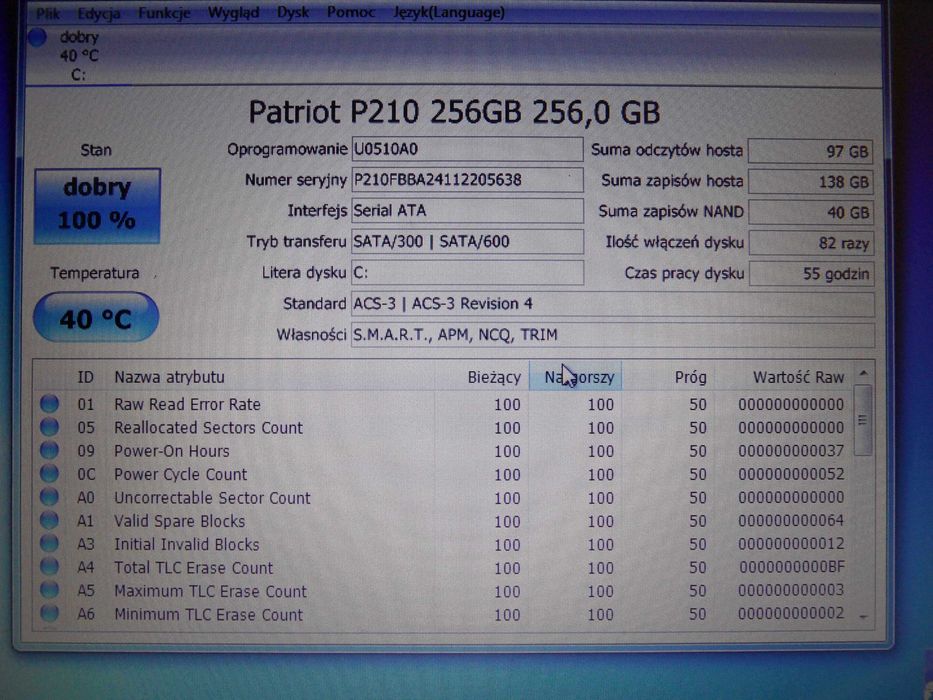The image size is (933, 700).
Task: Click the ID column header
Action: point(85,377)
